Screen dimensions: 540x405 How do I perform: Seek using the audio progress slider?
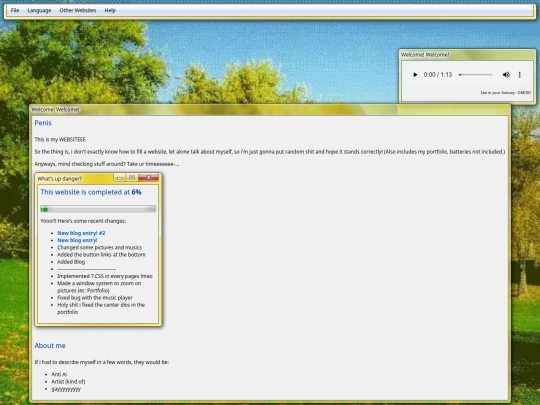476,75
